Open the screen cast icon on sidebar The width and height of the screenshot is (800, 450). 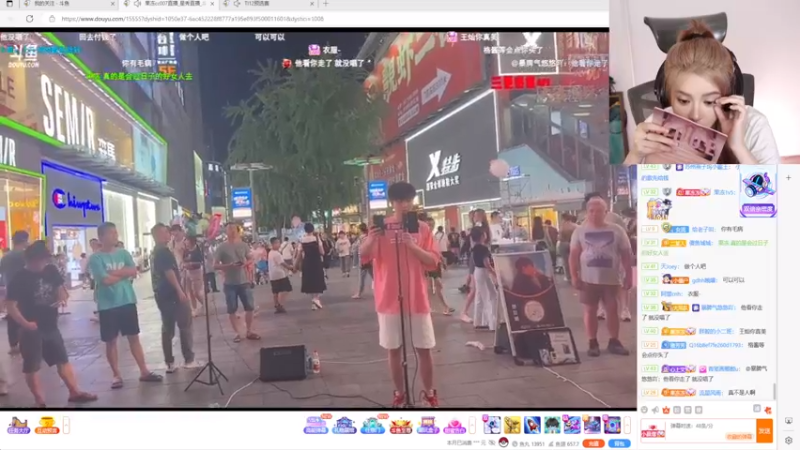788,421
